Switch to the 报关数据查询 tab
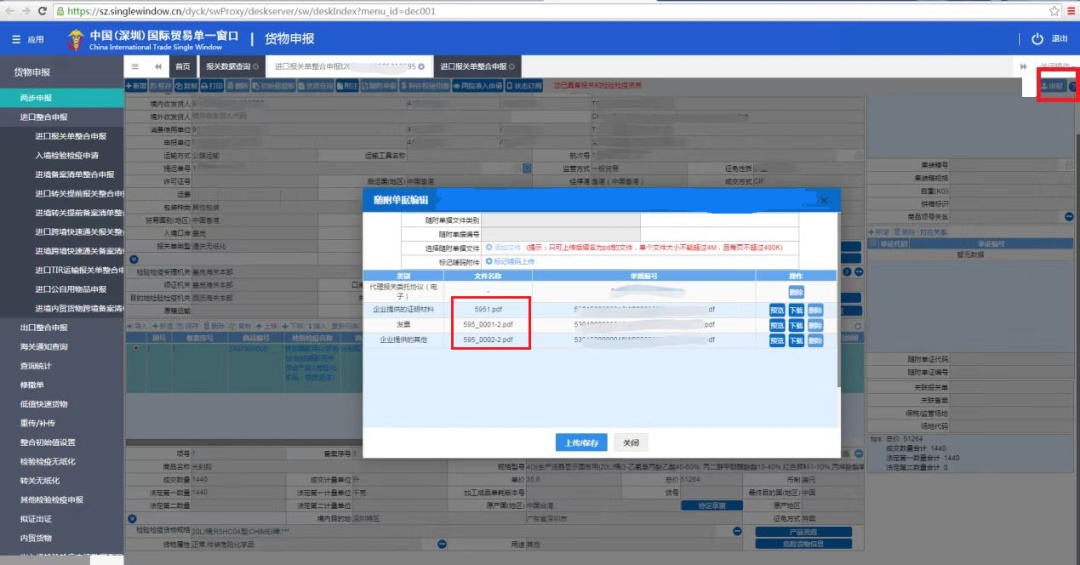The height and width of the screenshot is (565, 1080). click(230, 67)
